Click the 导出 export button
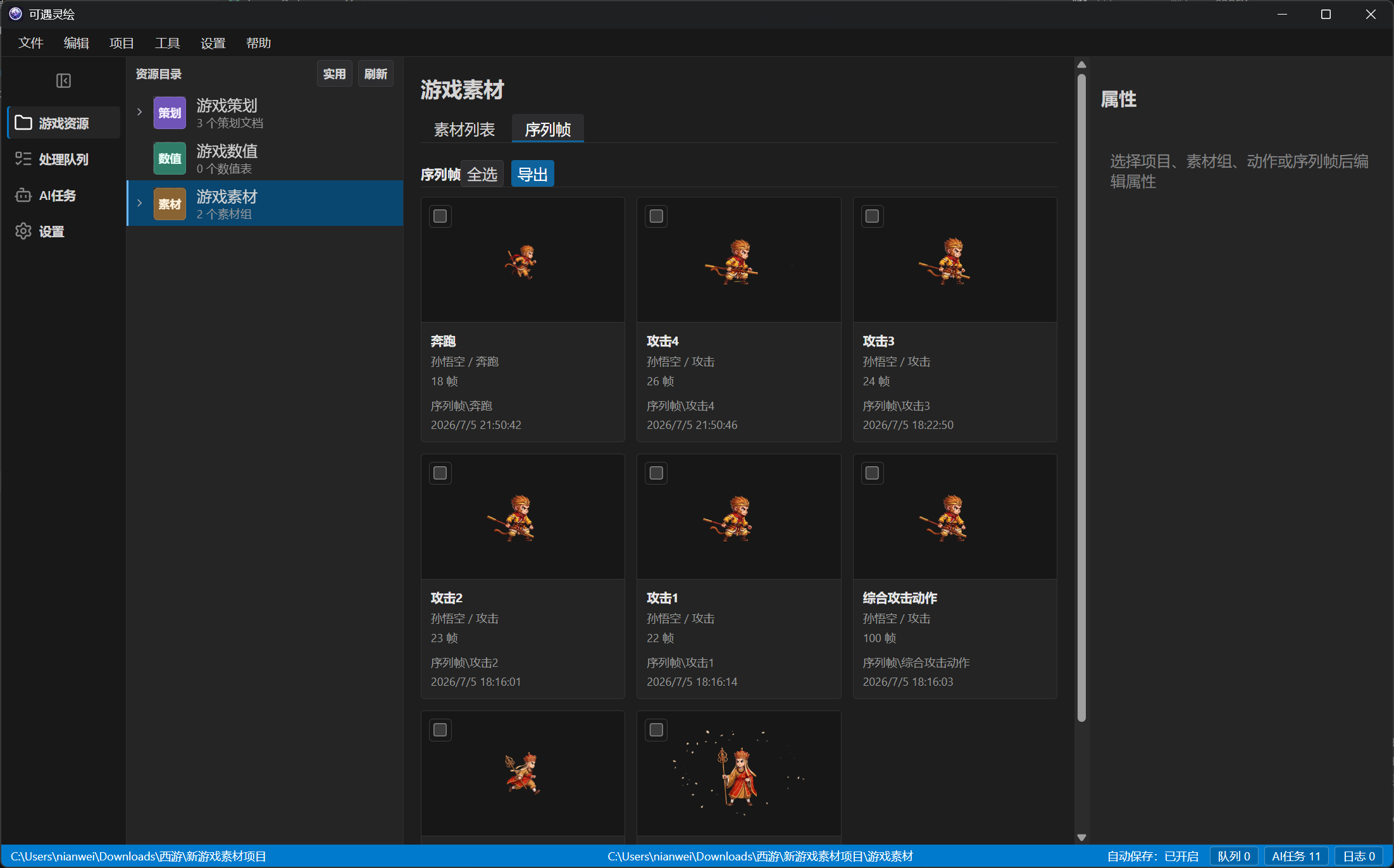The height and width of the screenshot is (868, 1394). point(532,174)
